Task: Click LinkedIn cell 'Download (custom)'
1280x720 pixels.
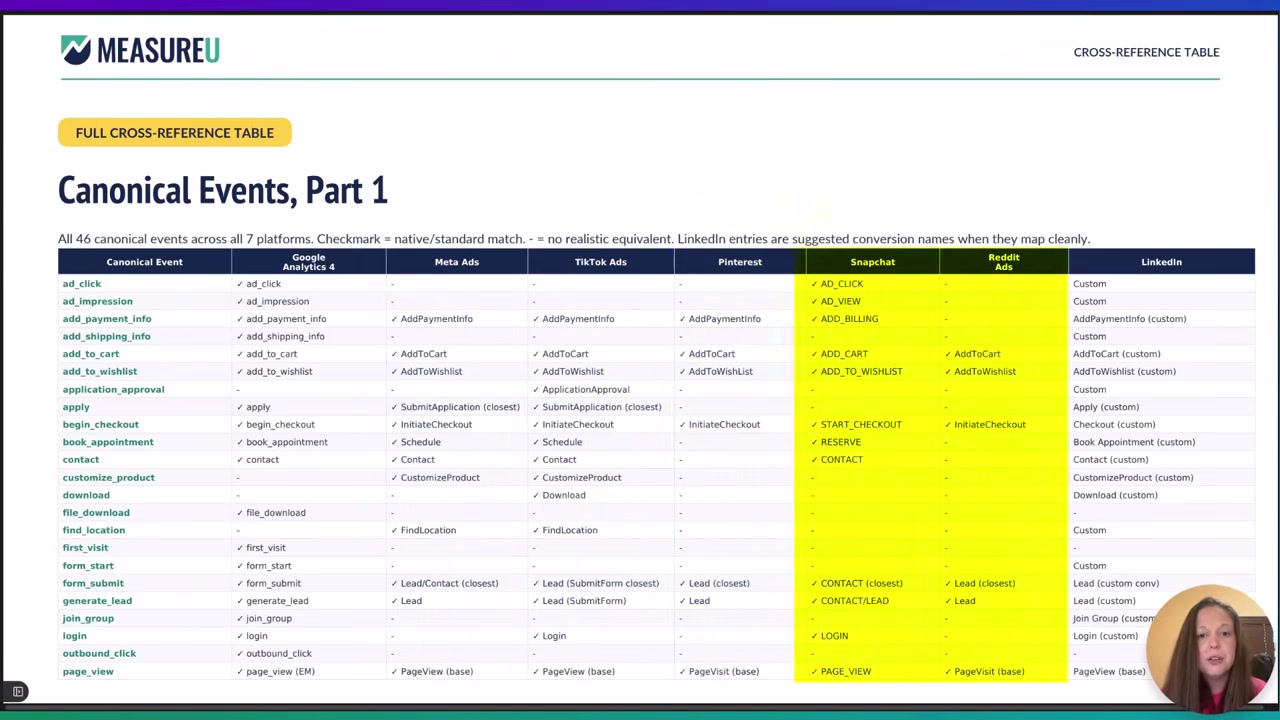Action: [1114, 495]
